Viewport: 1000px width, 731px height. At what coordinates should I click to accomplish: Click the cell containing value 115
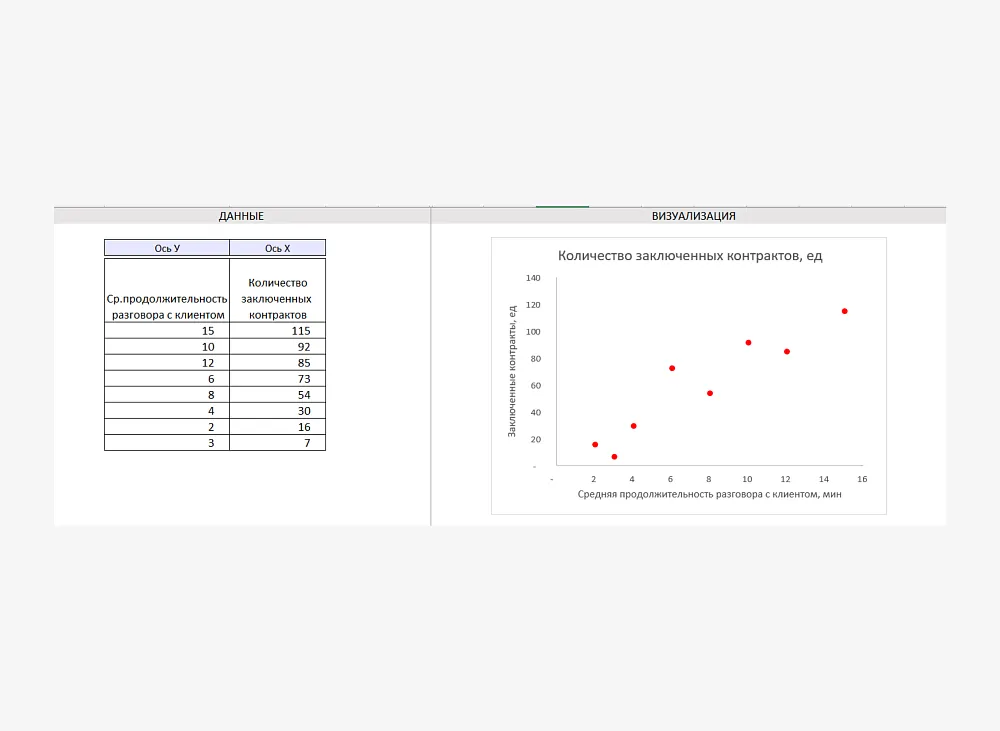coord(277,331)
